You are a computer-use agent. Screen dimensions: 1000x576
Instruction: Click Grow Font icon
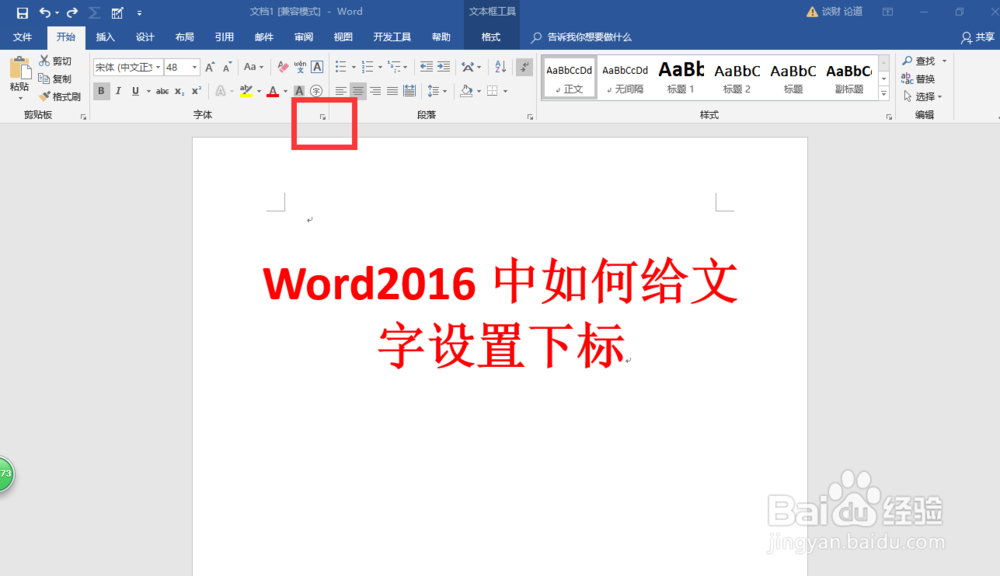click(210, 67)
